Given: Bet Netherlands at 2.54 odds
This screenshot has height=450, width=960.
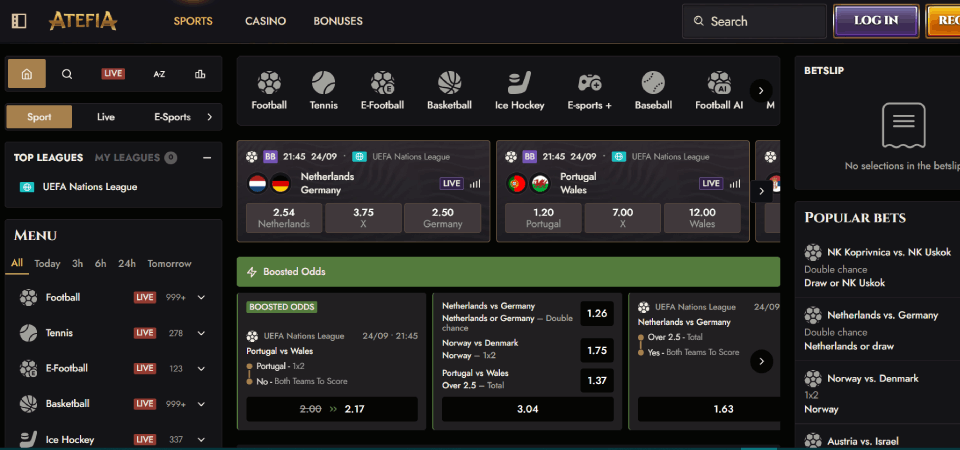Looking at the screenshot, I should [x=284, y=218].
